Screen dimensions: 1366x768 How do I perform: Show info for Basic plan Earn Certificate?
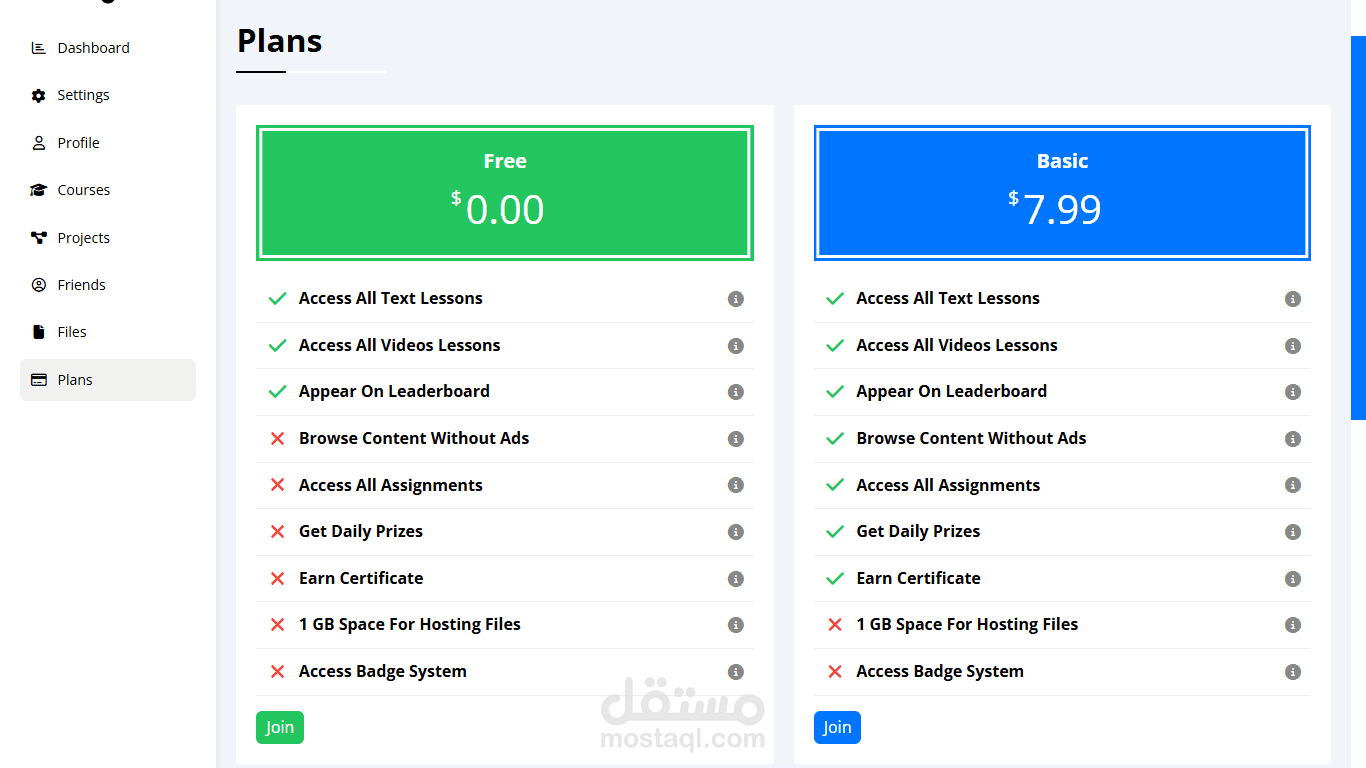point(1293,579)
